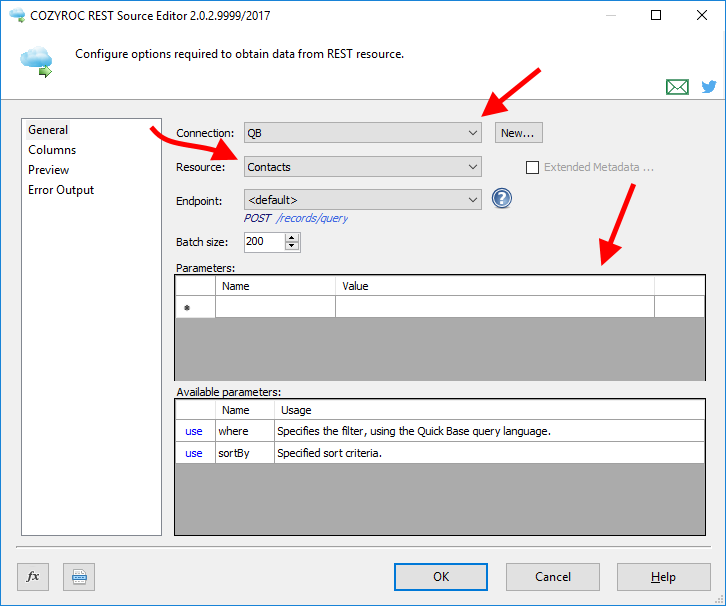
Task: Click the empty Name cell in Parameters
Action: 275,307
